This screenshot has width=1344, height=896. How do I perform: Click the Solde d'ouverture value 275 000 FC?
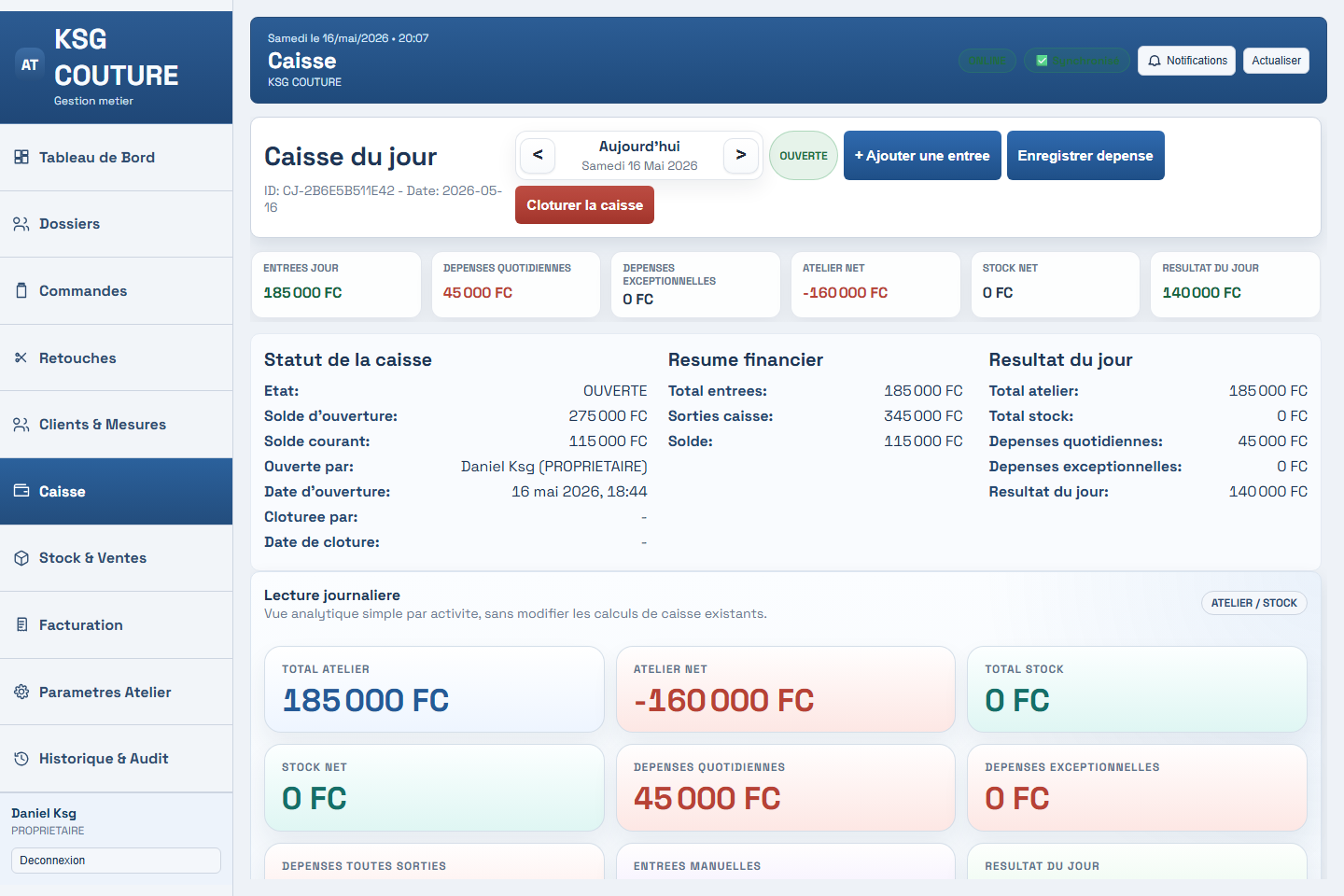click(608, 416)
